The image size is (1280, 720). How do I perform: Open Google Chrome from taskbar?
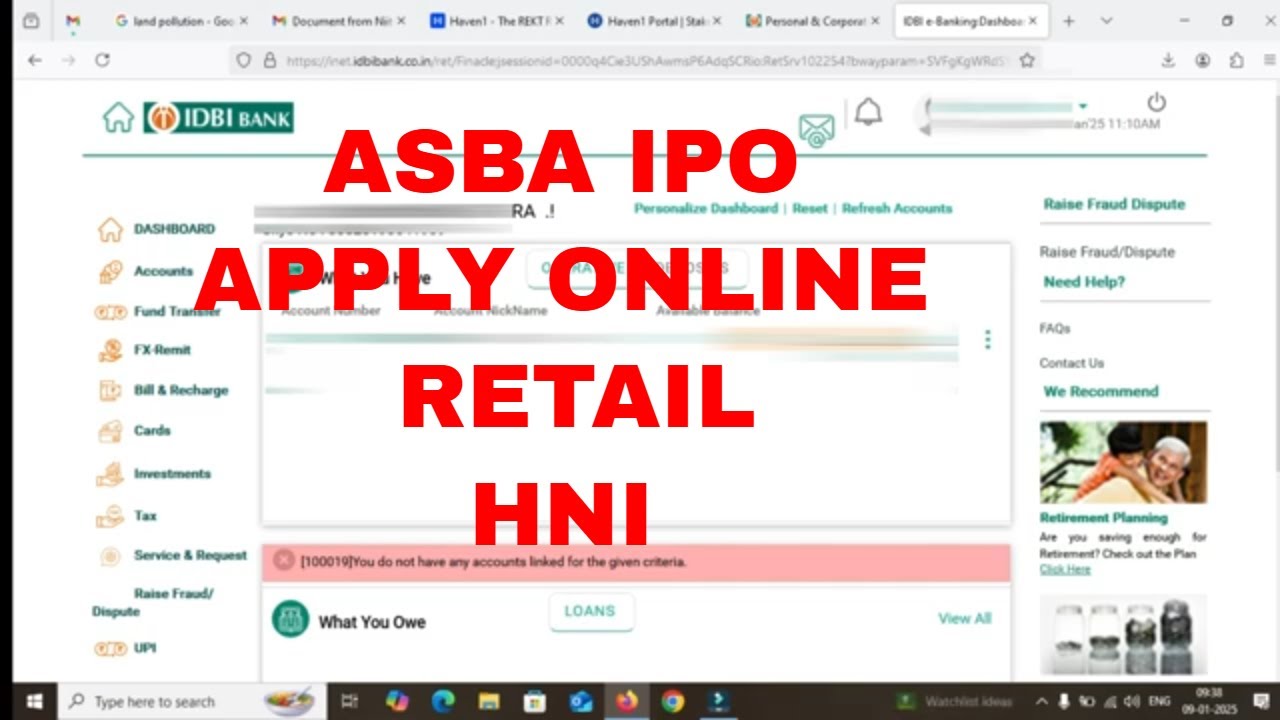pyautogui.click(x=673, y=701)
